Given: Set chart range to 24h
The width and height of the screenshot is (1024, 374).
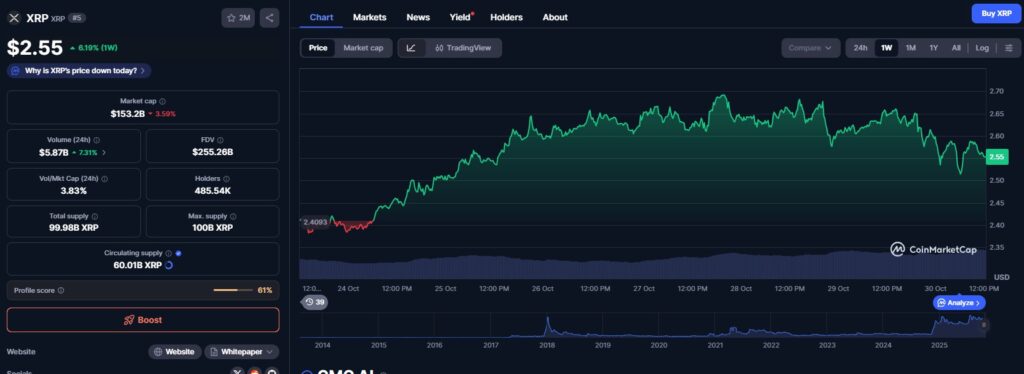Looking at the screenshot, I should tap(860, 48).
